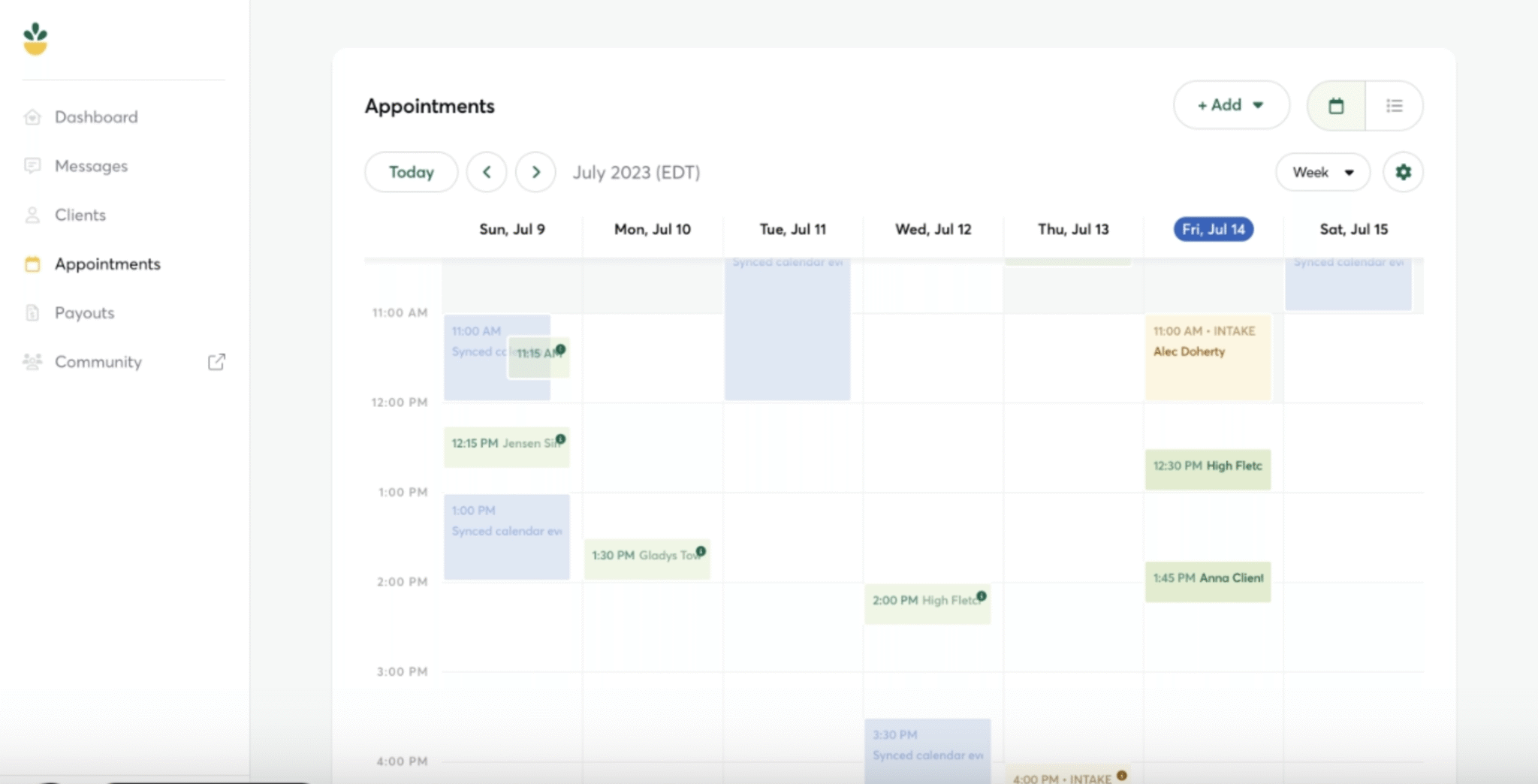This screenshot has width=1538, height=784.
Task: Go to next week arrow
Action: 535,172
